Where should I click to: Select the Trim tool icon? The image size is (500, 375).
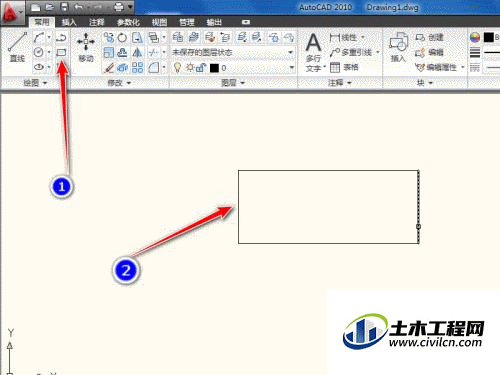[153, 52]
